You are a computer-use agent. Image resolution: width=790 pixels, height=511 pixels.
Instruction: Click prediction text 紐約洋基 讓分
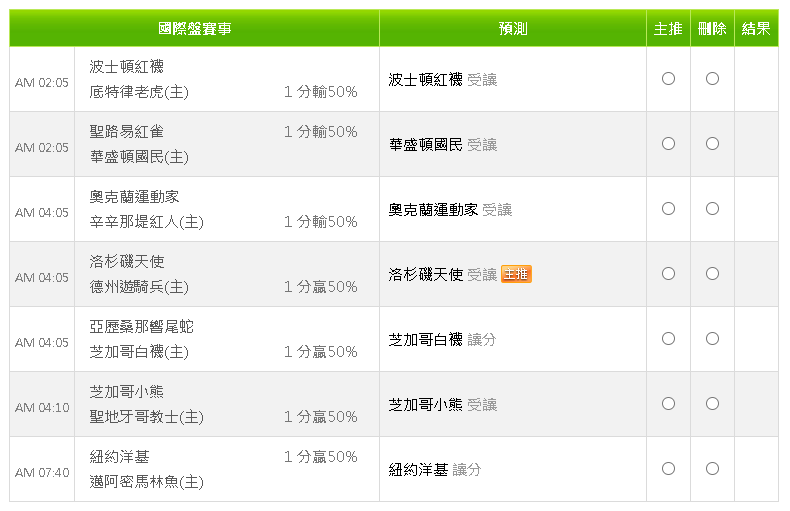pyautogui.click(x=435, y=470)
